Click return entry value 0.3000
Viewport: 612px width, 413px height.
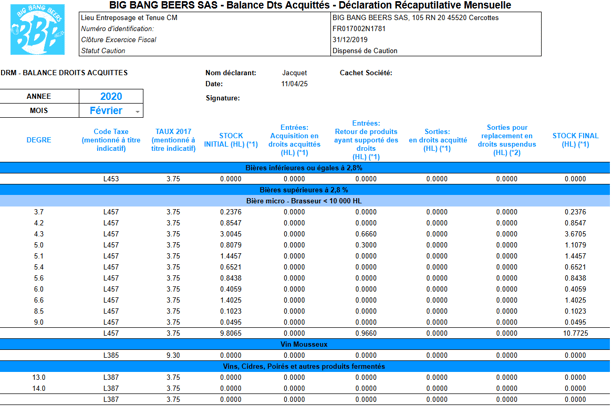click(366, 245)
